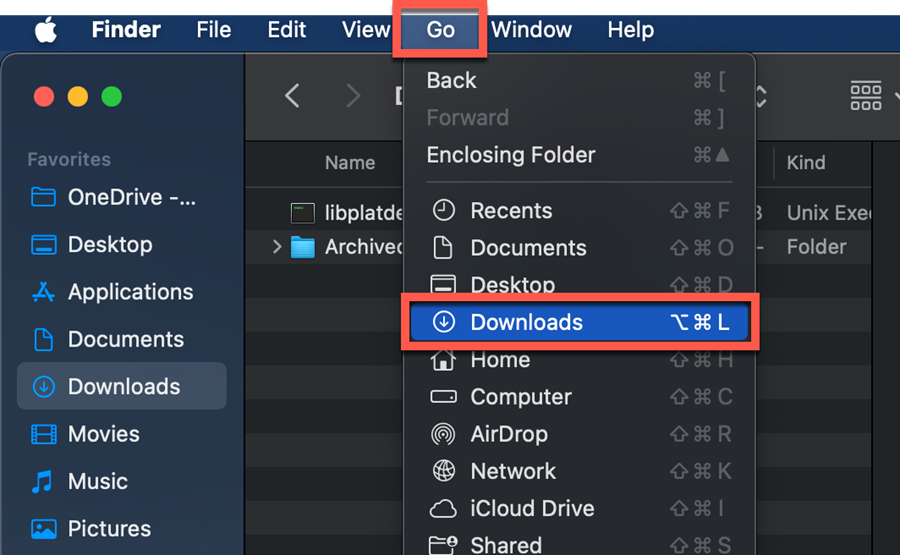Click Computer icon in Go menu
The height and width of the screenshot is (555, 900).
(x=443, y=397)
